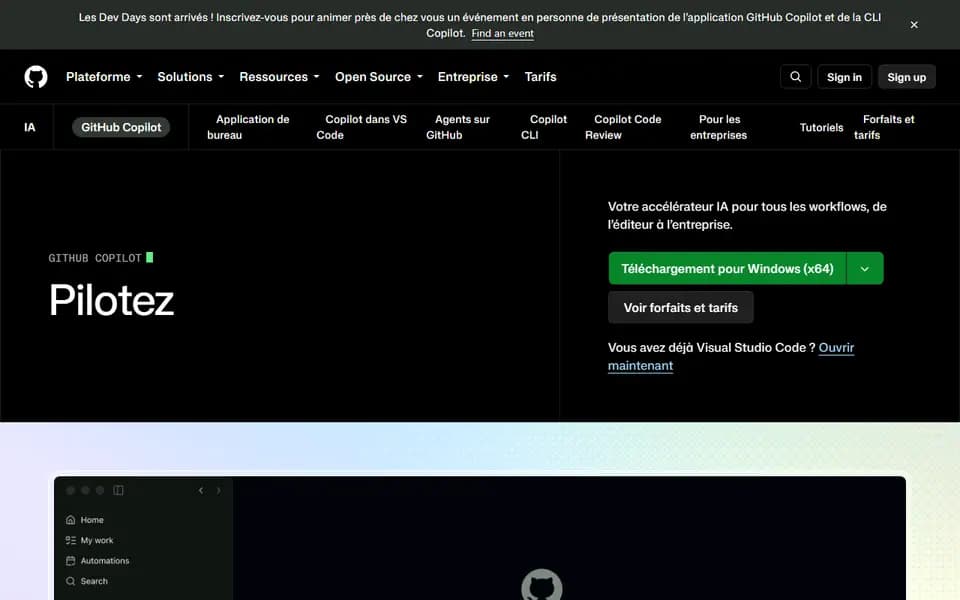Click the Search icon in preview sidebar
The width and height of the screenshot is (960, 600).
coord(70,581)
